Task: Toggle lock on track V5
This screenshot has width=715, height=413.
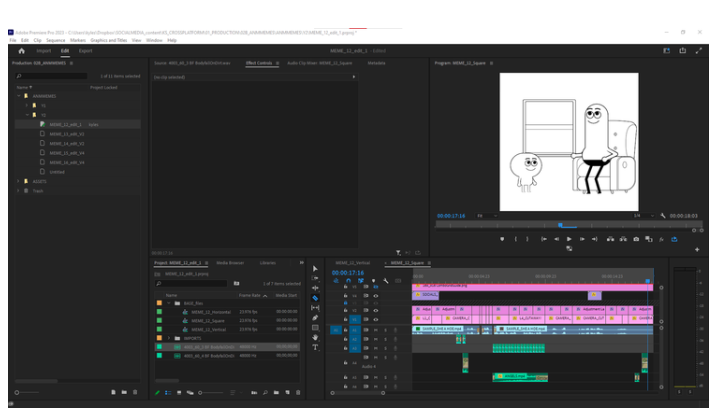Action: pos(346,287)
